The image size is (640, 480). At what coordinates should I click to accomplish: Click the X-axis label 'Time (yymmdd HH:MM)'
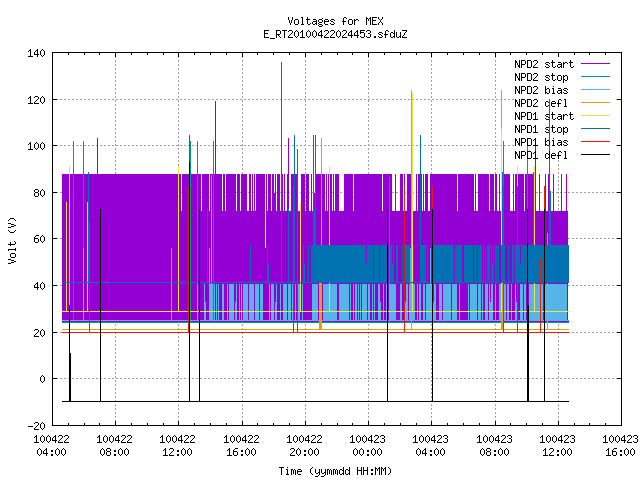(x=335, y=471)
